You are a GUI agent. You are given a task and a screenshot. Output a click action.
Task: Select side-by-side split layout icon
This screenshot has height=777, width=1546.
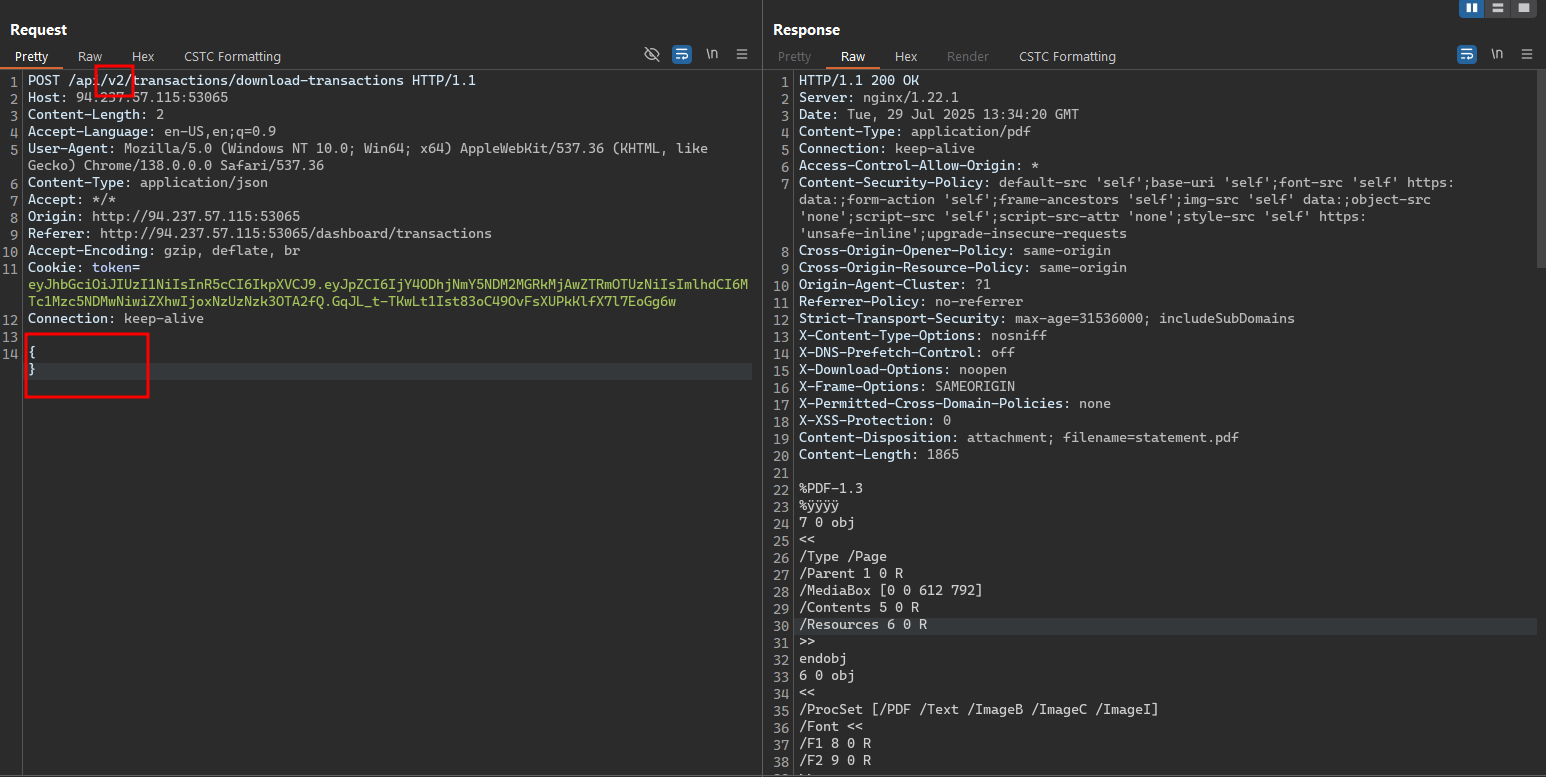1471,8
